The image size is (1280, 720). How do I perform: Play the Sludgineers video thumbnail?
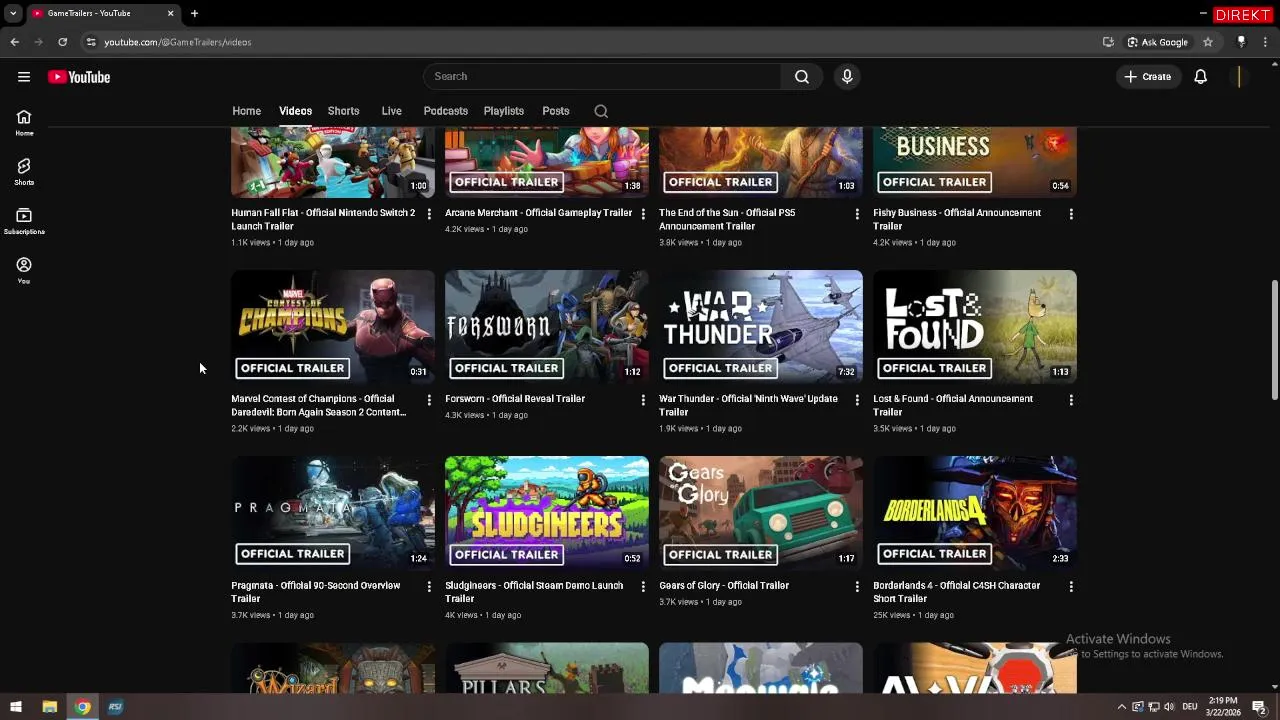coord(547,513)
